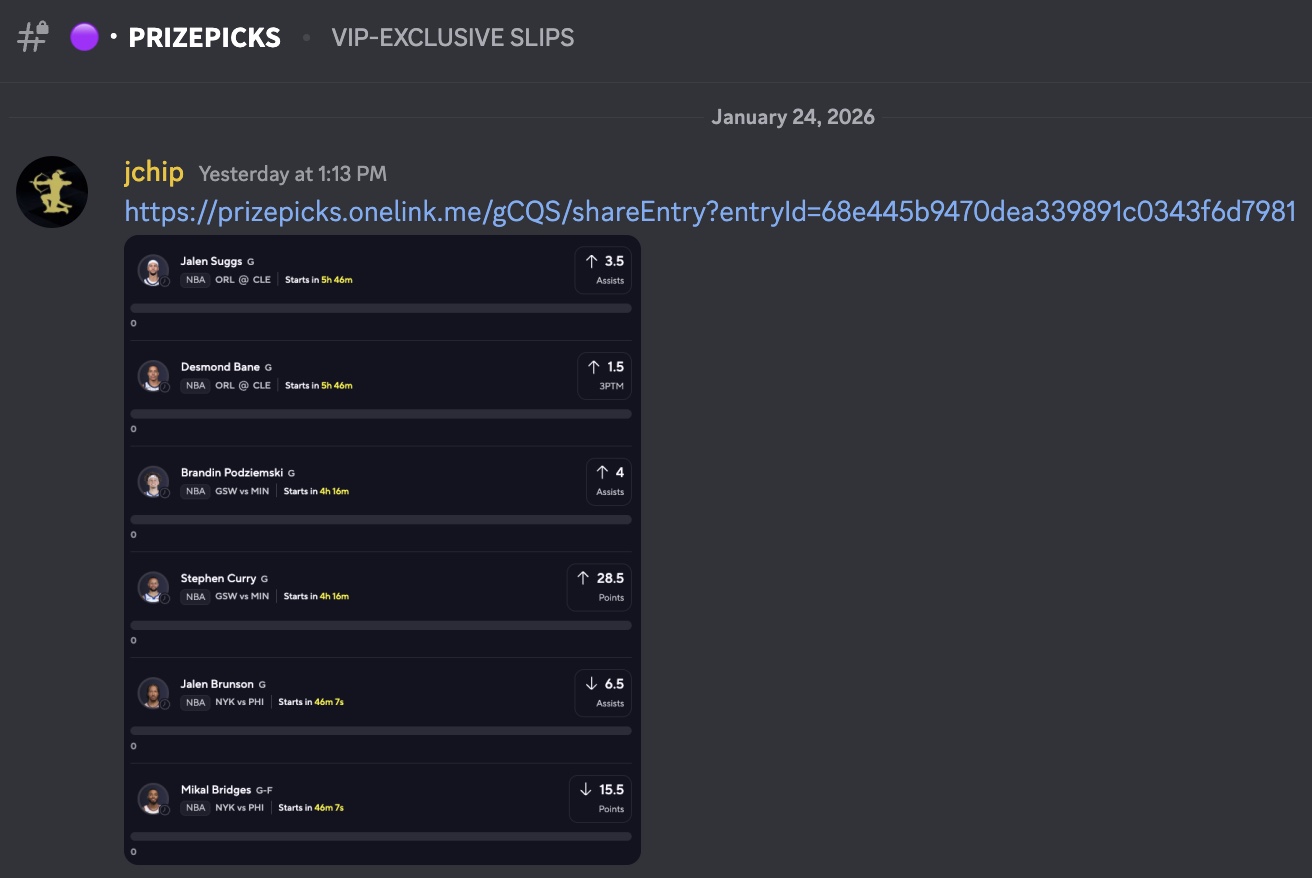1312x878 pixels.
Task: Select Bridges 15.5 Points less pick
Action: pyautogui.click(x=600, y=799)
